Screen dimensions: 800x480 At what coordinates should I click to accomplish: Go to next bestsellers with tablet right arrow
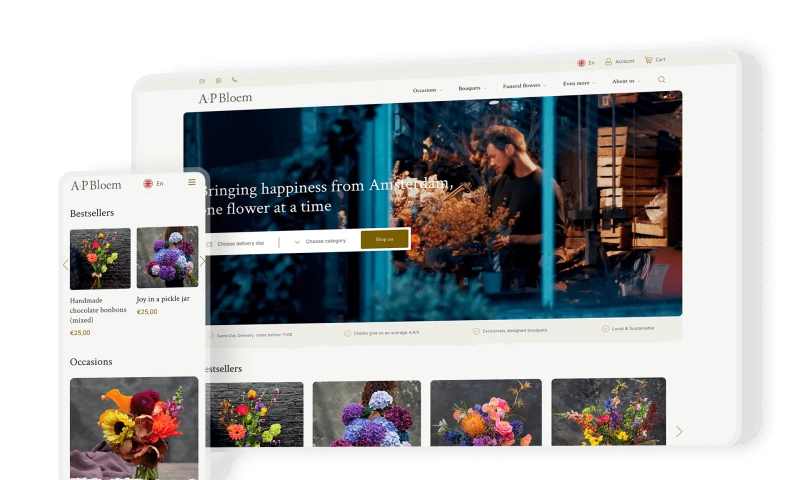[679, 432]
